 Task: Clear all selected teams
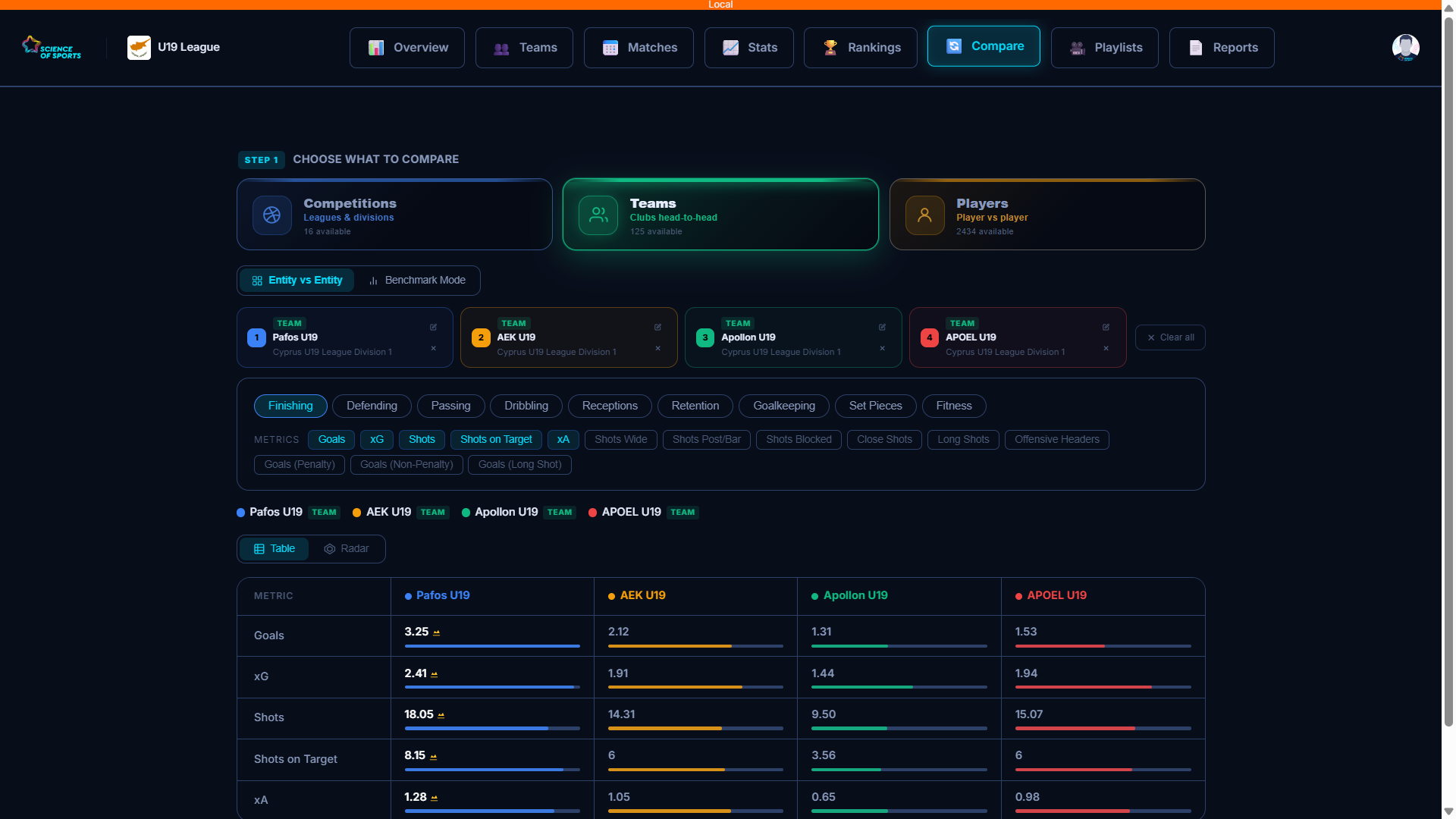pyautogui.click(x=1170, y=337)
